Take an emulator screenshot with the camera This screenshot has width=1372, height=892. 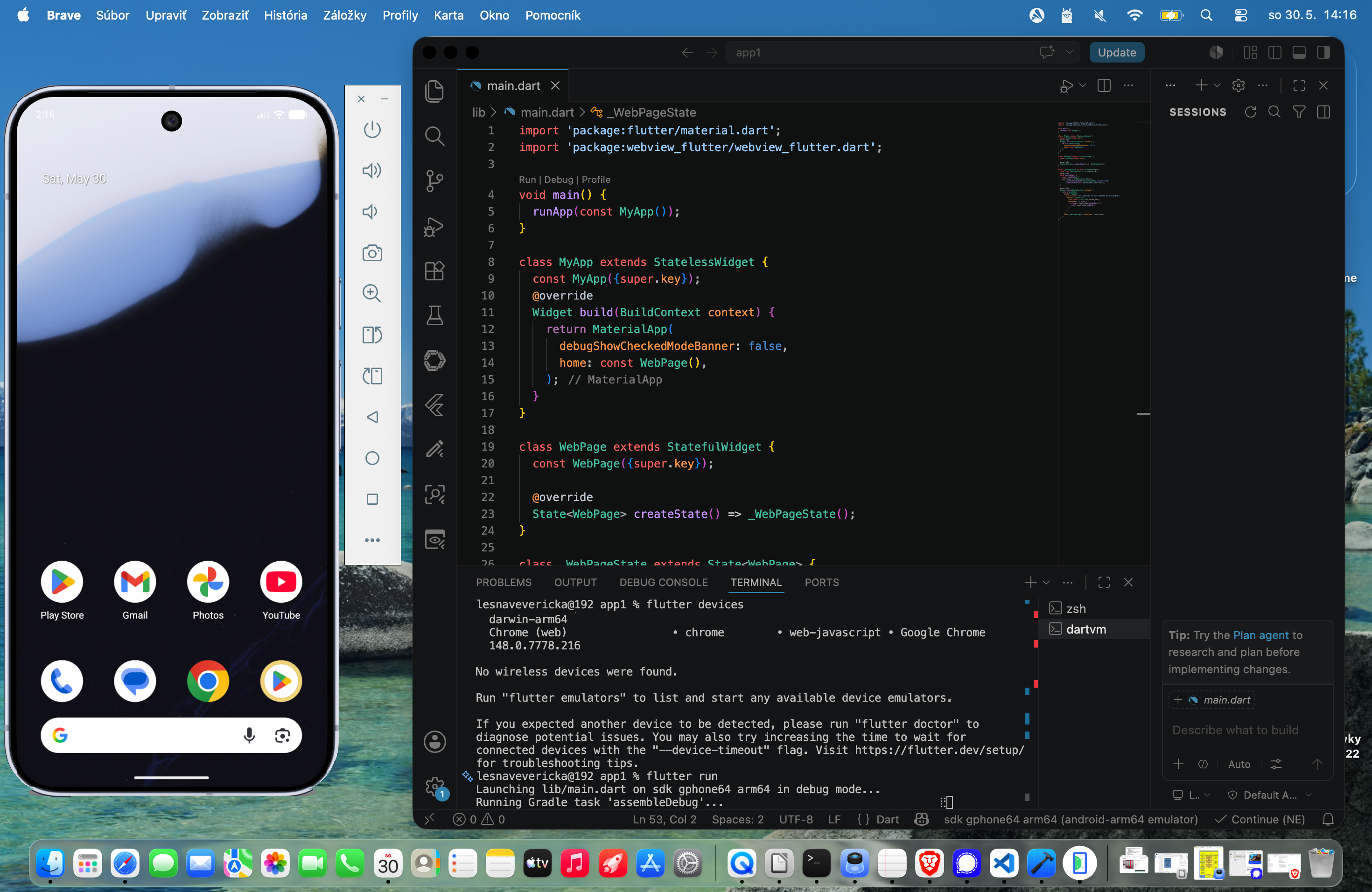coord(372,253)
